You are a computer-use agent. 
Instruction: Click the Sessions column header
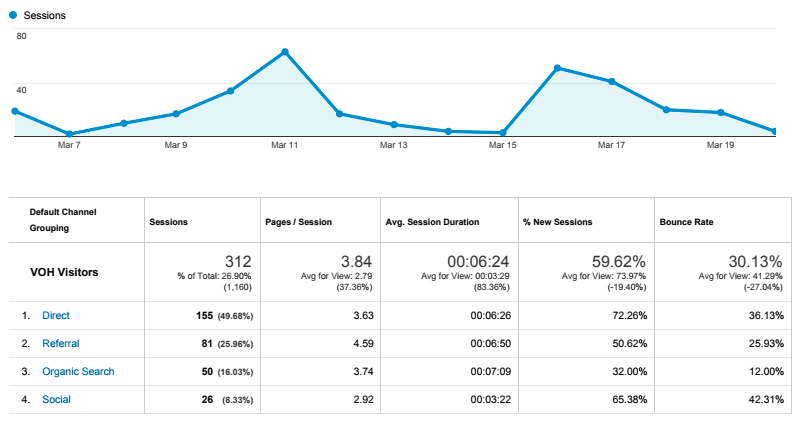(x=168, y=222)
